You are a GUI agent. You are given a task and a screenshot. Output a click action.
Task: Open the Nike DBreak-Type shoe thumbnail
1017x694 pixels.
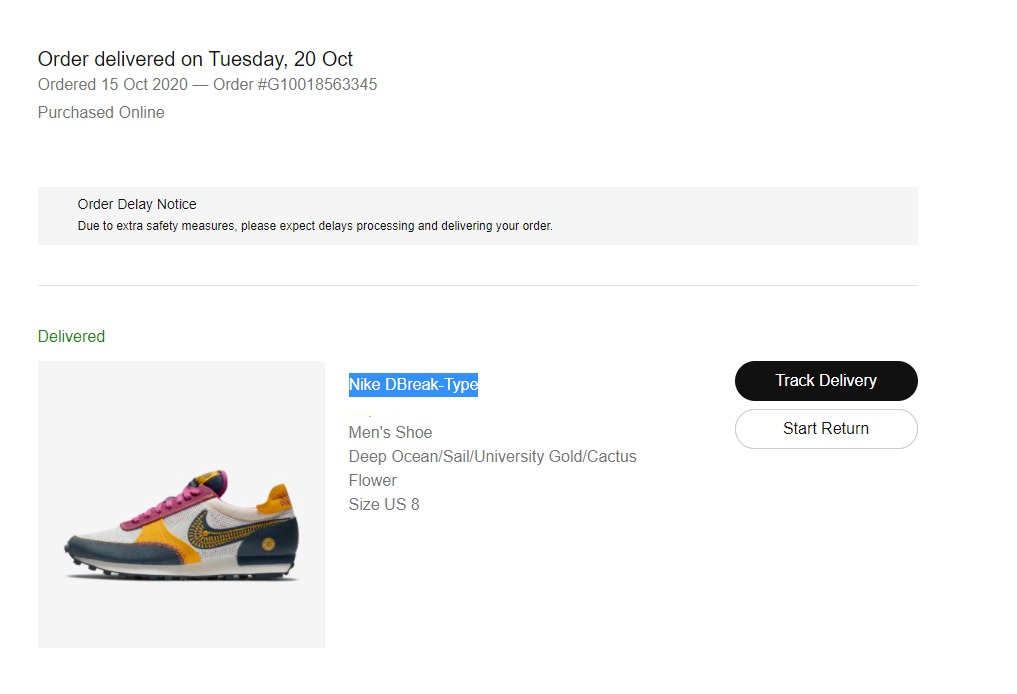coord(181,504)
